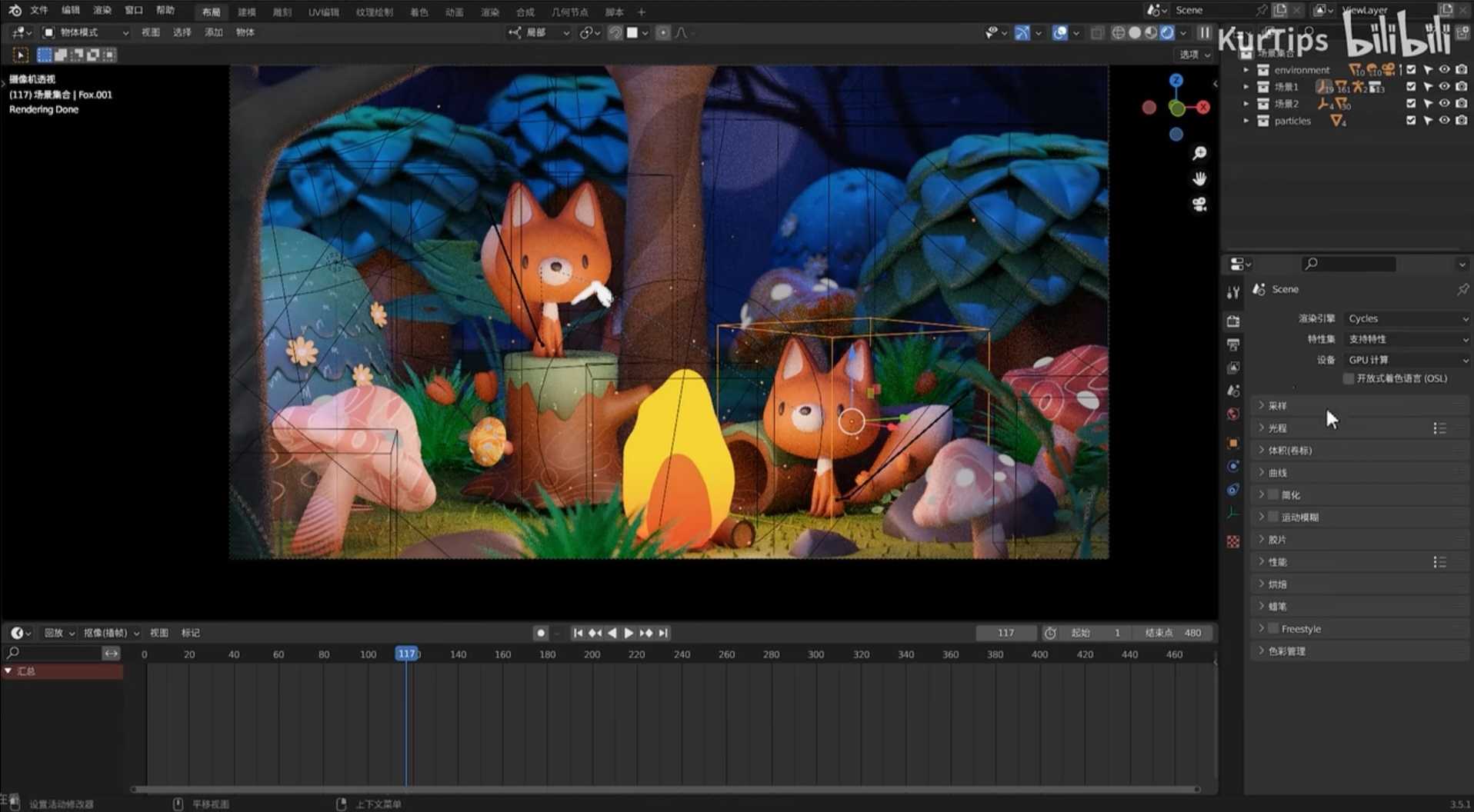The image size is (1474, 812).
Task: Jump to timeline start frame
Action: 578,633
